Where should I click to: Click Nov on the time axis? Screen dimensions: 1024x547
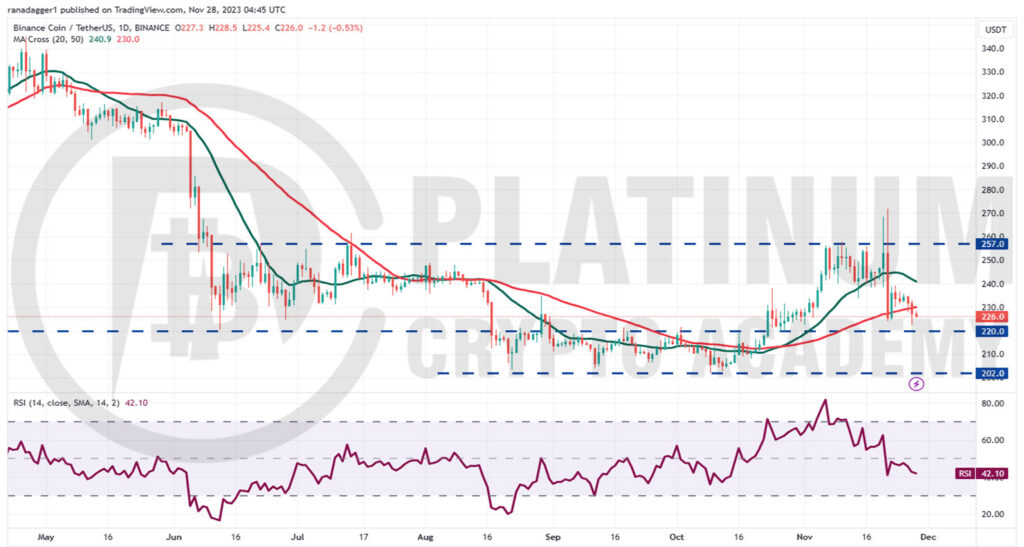805,537
